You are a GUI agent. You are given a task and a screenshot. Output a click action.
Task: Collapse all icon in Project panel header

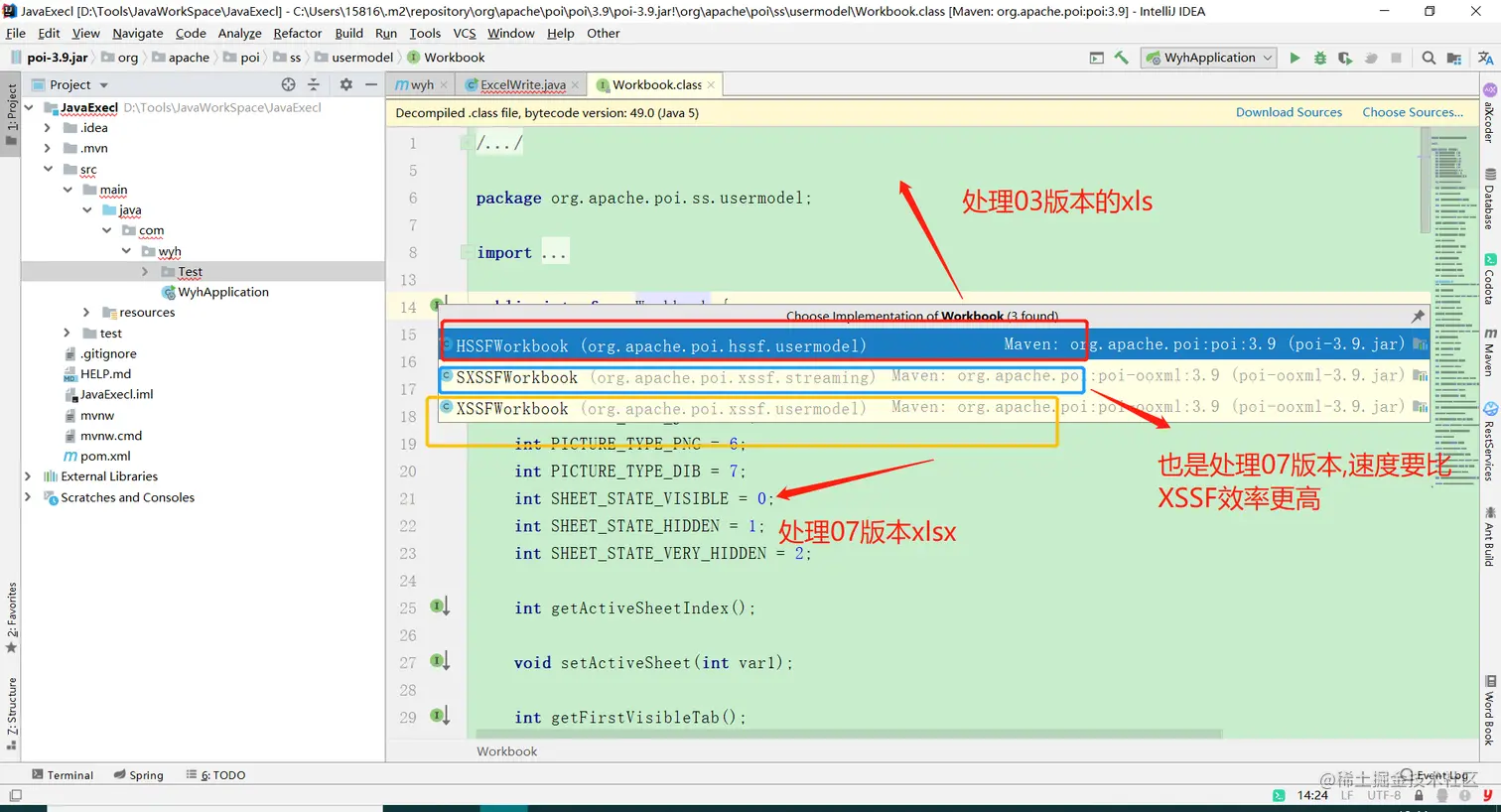pos(314,84)
